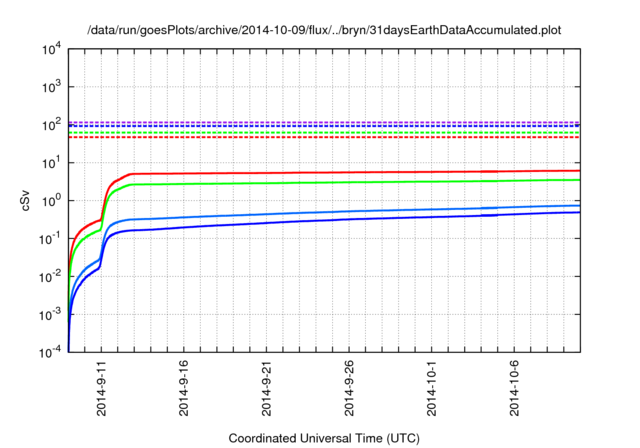Click the 2014-10-6 date label
Viewport: 640px width, 448px height.
point(514,388)
